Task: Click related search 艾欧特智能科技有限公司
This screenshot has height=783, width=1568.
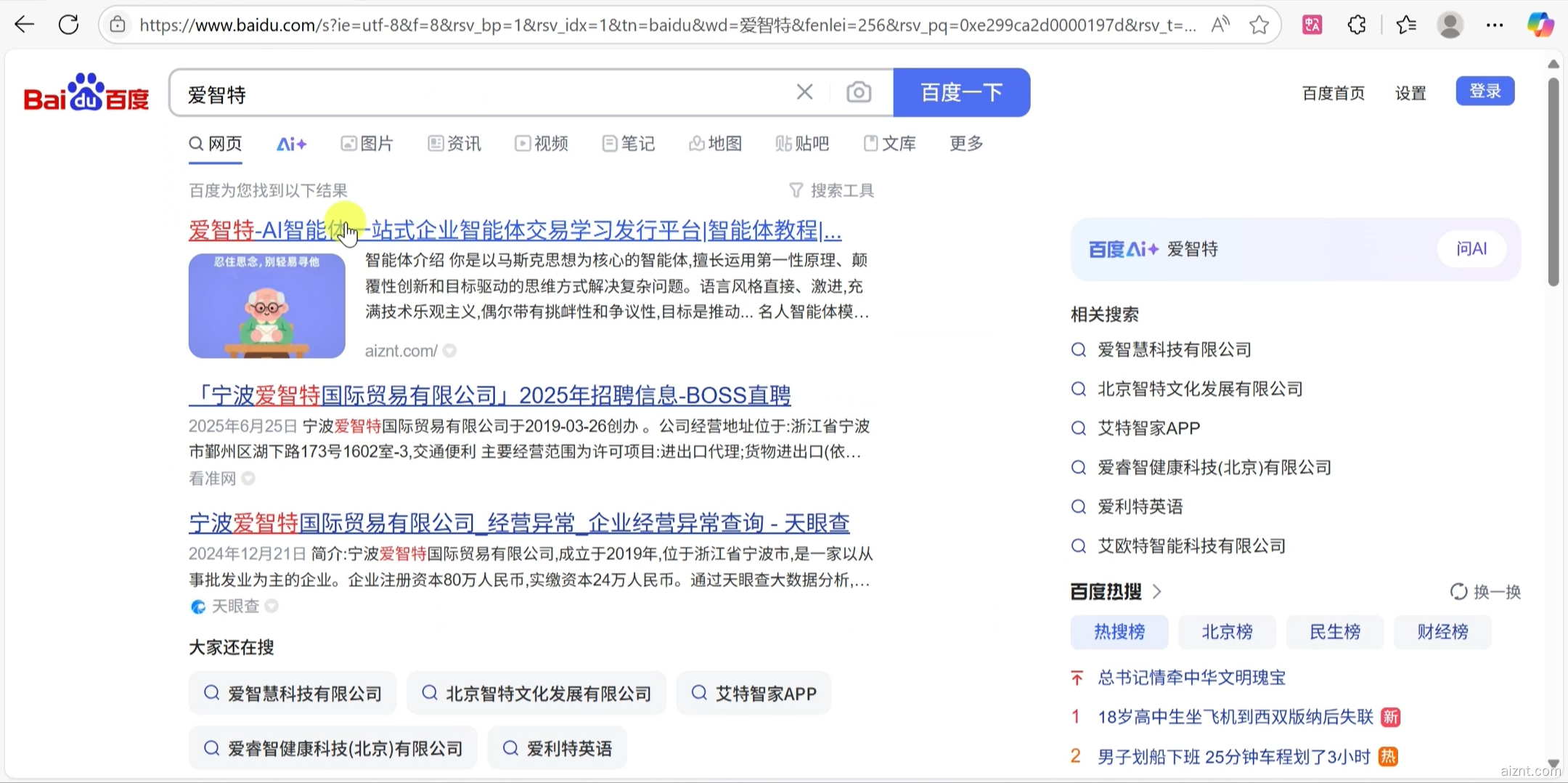Action: 1191,546
